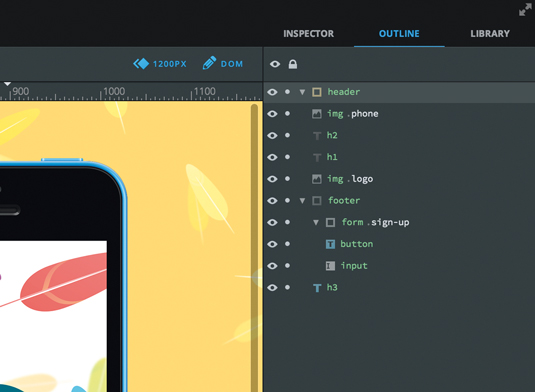Click the image icon beside img .logo

click(317, 179)
